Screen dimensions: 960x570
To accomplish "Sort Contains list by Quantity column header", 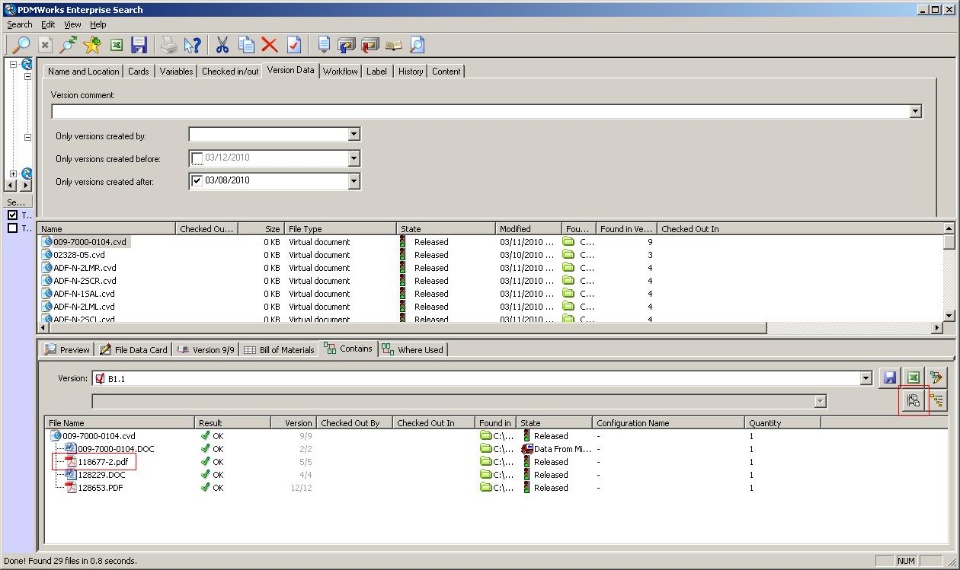I will click(x=782, y=422).
